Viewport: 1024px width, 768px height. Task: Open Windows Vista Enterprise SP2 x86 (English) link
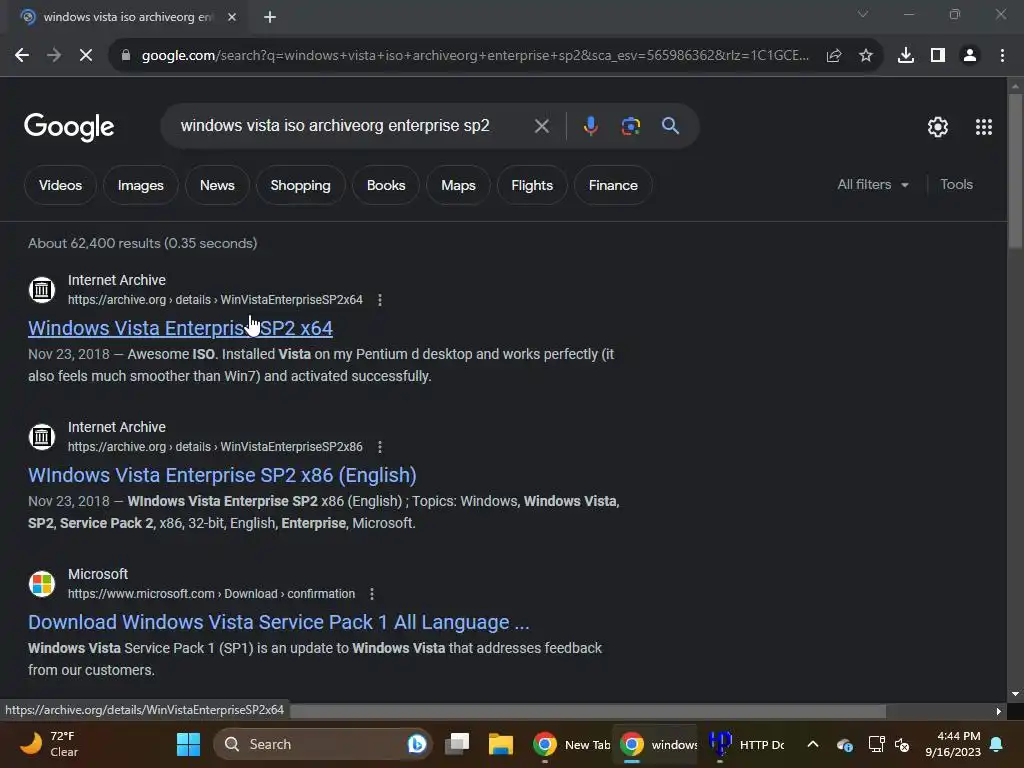click(222, 475)
